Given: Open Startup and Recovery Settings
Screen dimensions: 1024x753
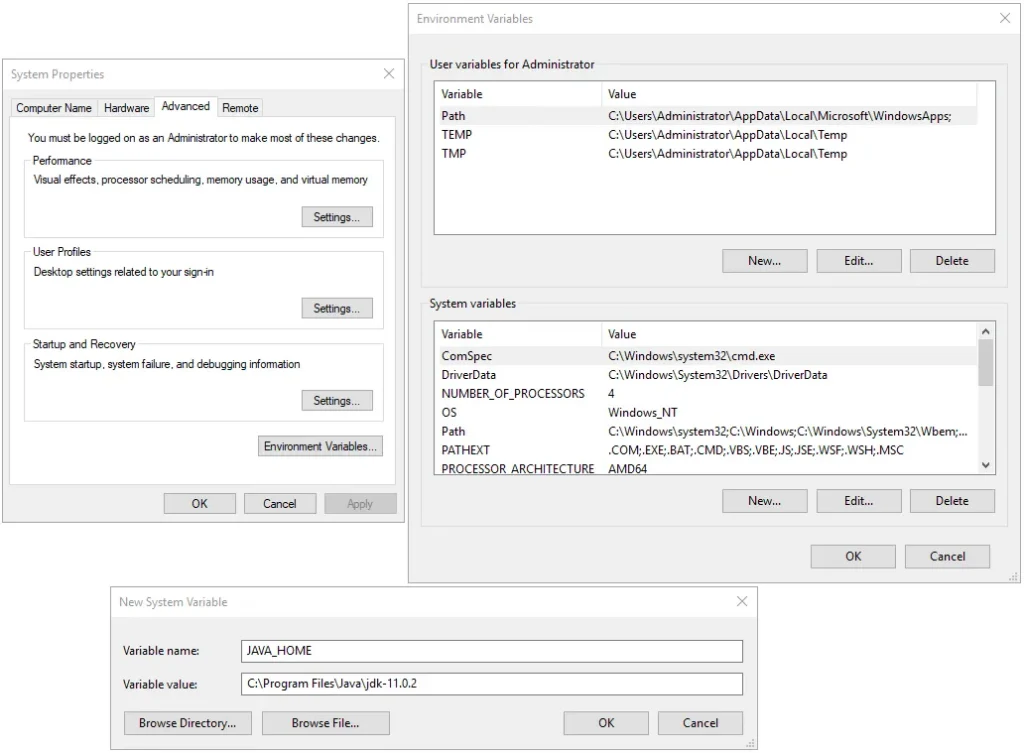Looking at the screenshot, I should click(x=336, y=401).
